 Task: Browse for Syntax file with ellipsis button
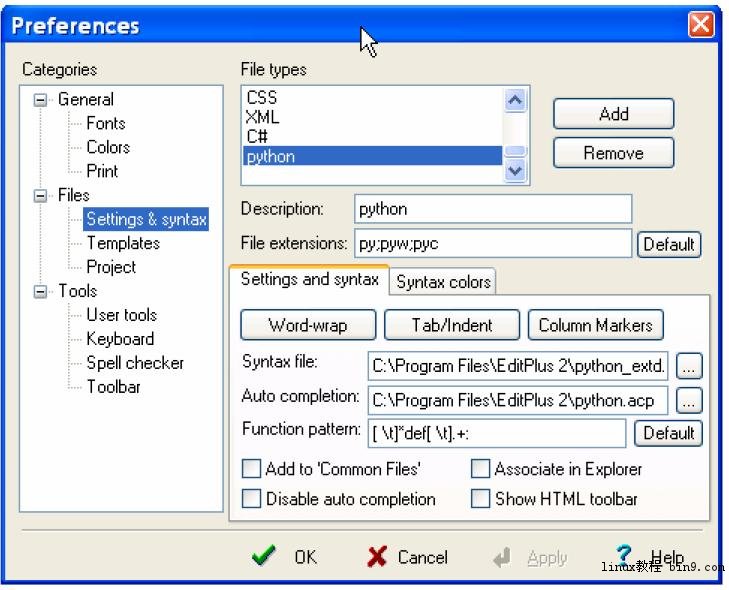pos(689,366)
